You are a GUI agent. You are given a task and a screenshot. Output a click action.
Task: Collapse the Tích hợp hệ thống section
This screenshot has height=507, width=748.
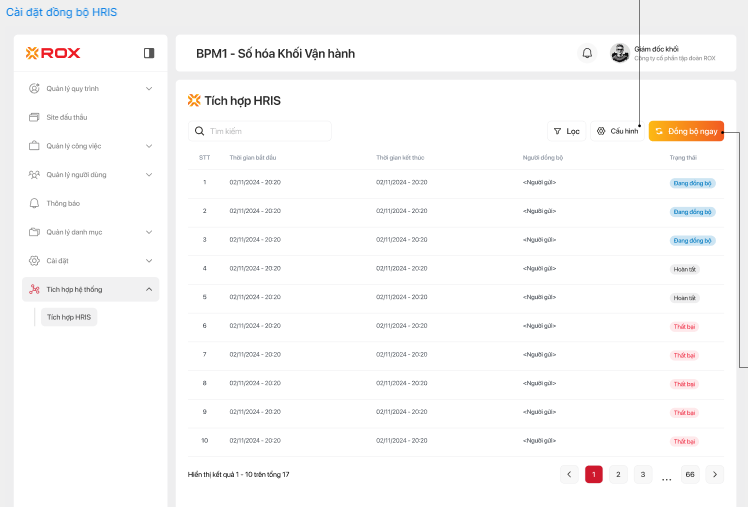point(149,290)
